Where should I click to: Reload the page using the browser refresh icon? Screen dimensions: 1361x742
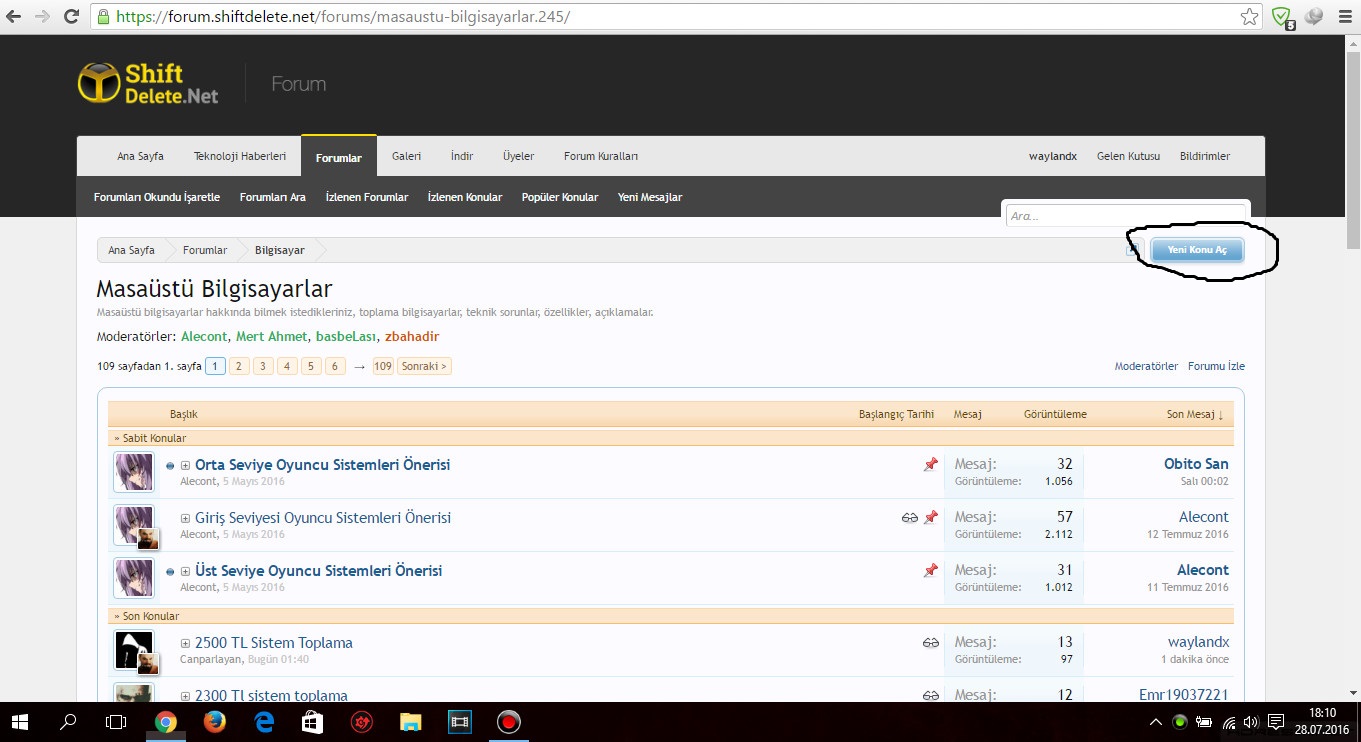71,17
